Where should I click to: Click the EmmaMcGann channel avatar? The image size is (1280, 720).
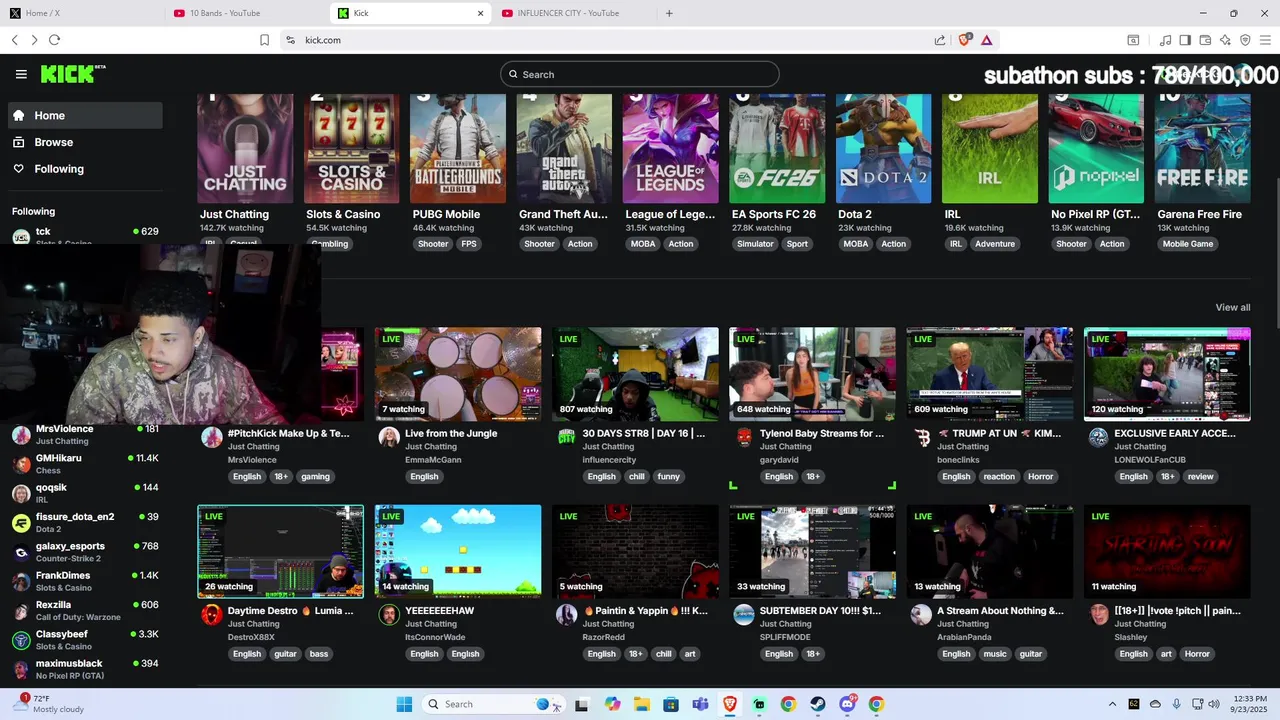(x=389, y=437)
